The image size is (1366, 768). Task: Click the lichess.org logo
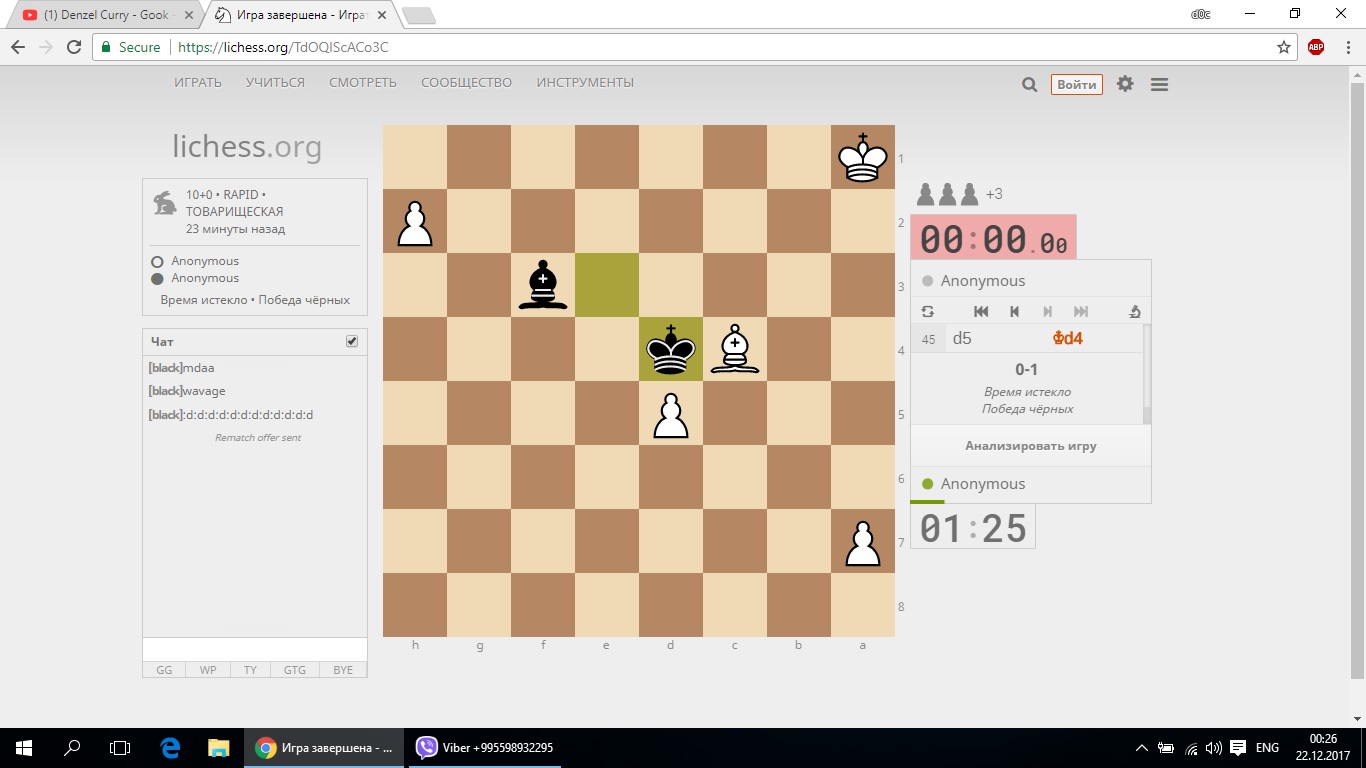click(247, 147)
